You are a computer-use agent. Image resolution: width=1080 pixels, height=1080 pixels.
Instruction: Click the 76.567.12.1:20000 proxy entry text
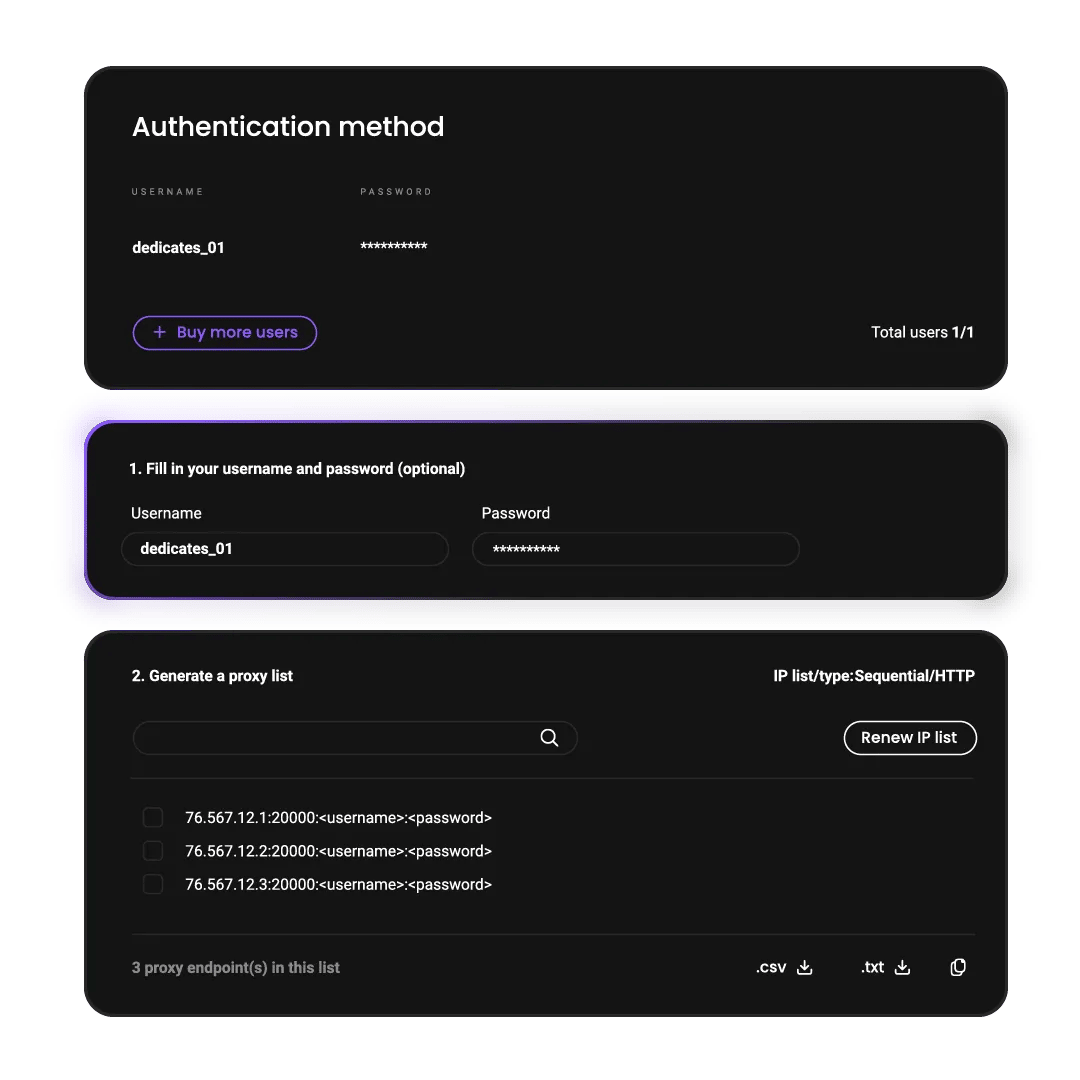point(338,818)
